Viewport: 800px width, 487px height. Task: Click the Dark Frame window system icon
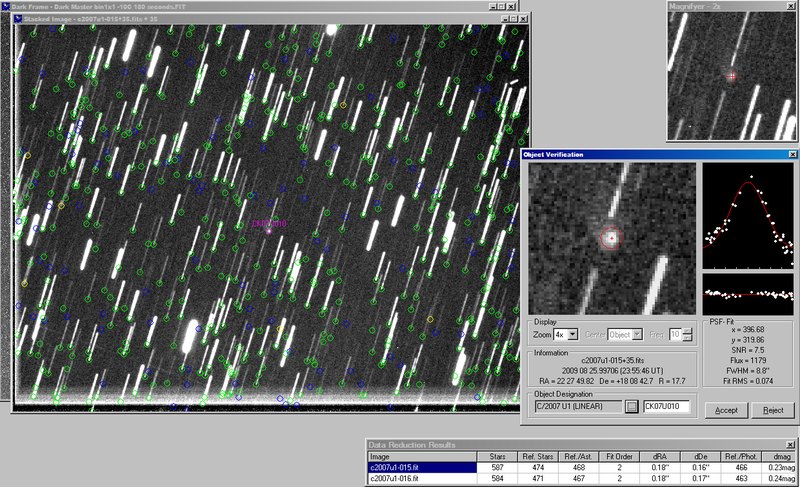tap(6, 7)
